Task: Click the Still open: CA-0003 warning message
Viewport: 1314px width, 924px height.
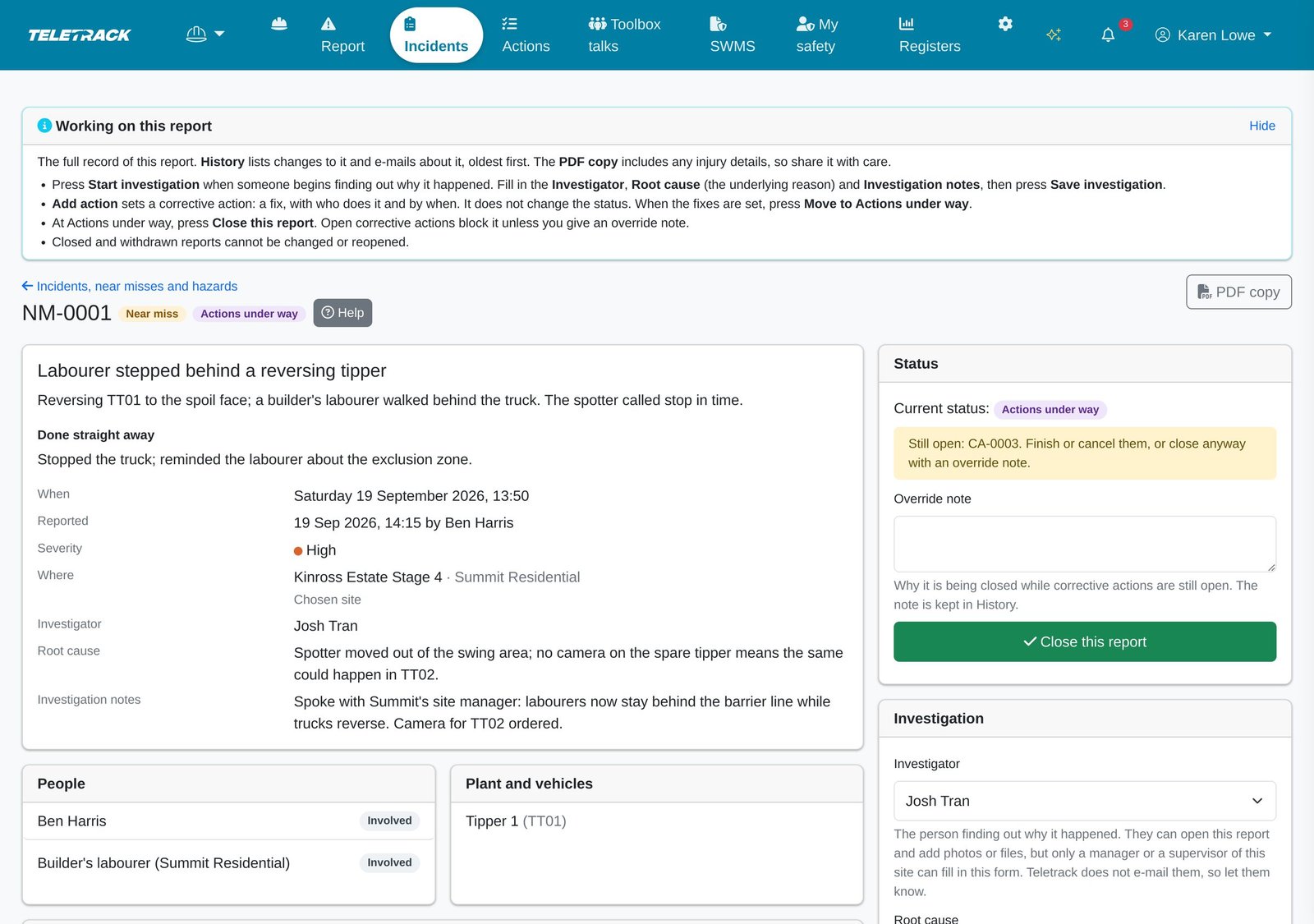Action: tap(1085, 453)
